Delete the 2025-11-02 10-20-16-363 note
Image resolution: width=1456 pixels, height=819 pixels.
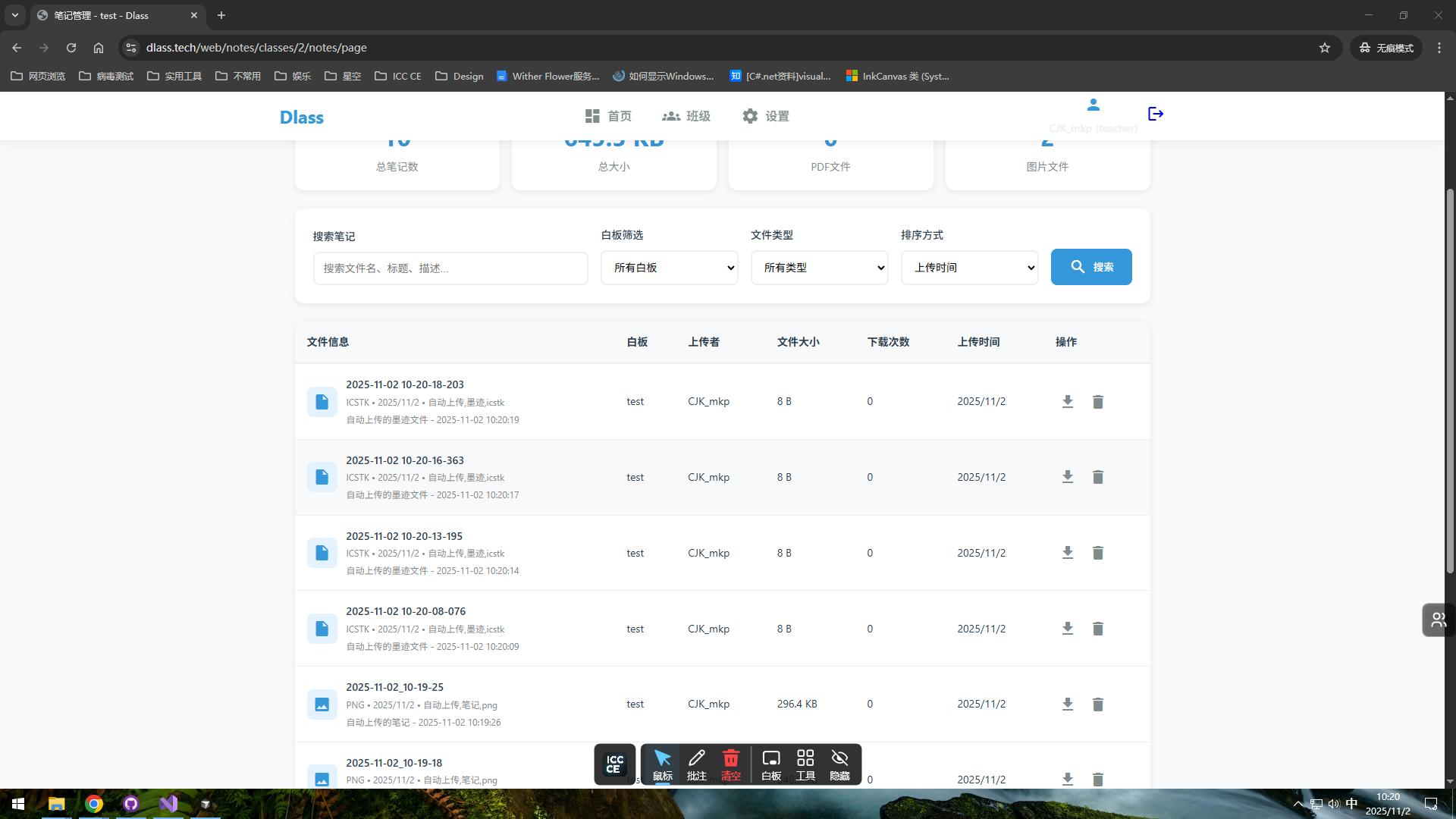click(1097, 477)
